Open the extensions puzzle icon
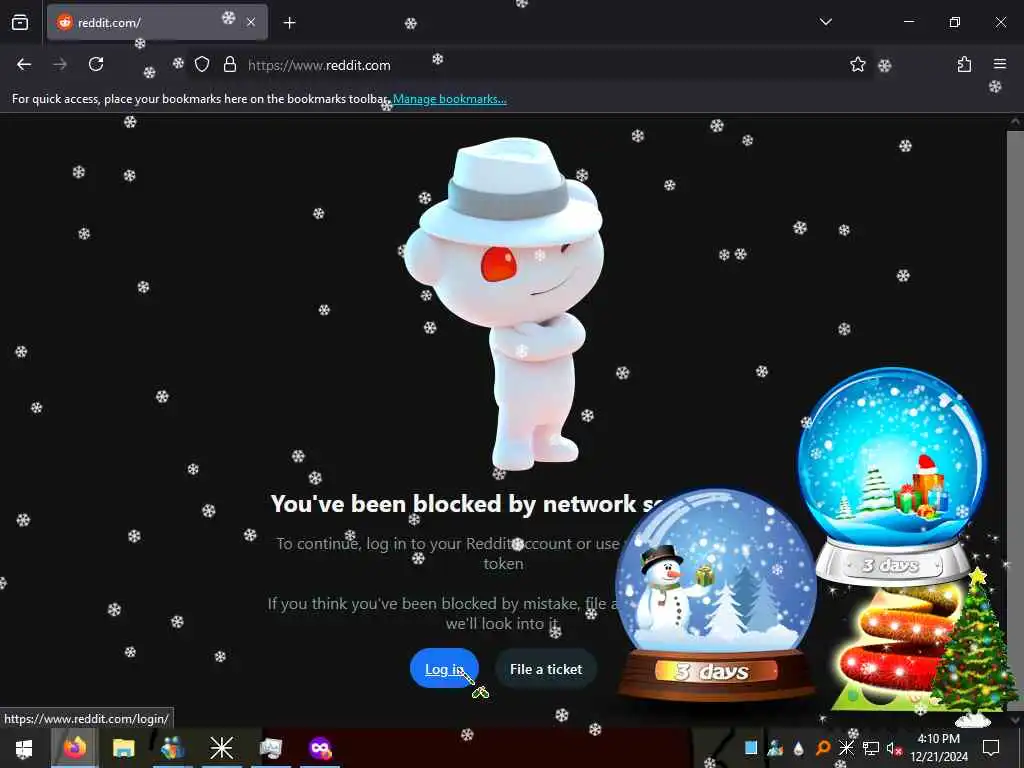The image size is (1024, 768). (964, 64)
